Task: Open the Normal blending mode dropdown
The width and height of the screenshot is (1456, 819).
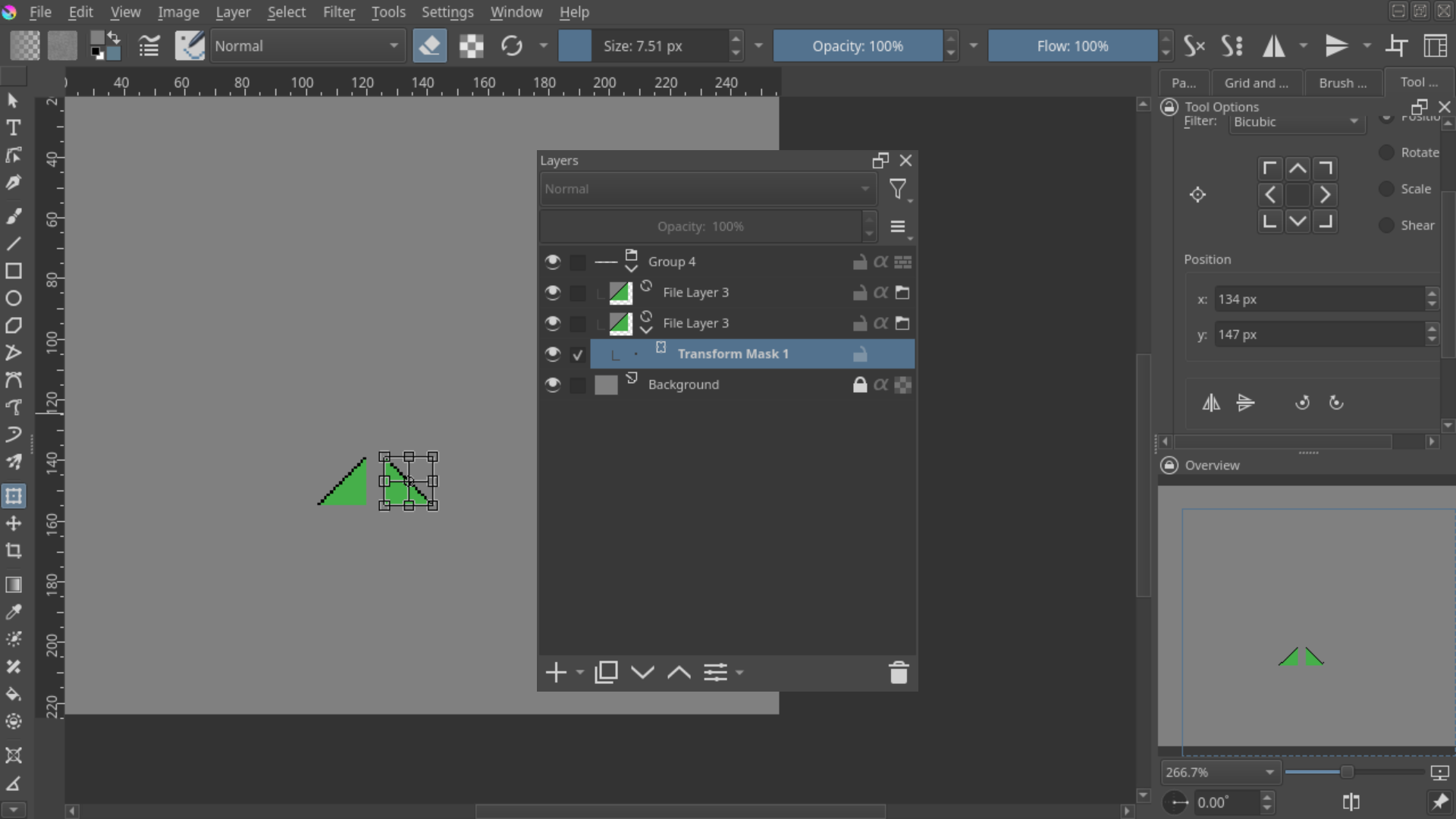Action: pyautogui.click(x=307, y=46)
